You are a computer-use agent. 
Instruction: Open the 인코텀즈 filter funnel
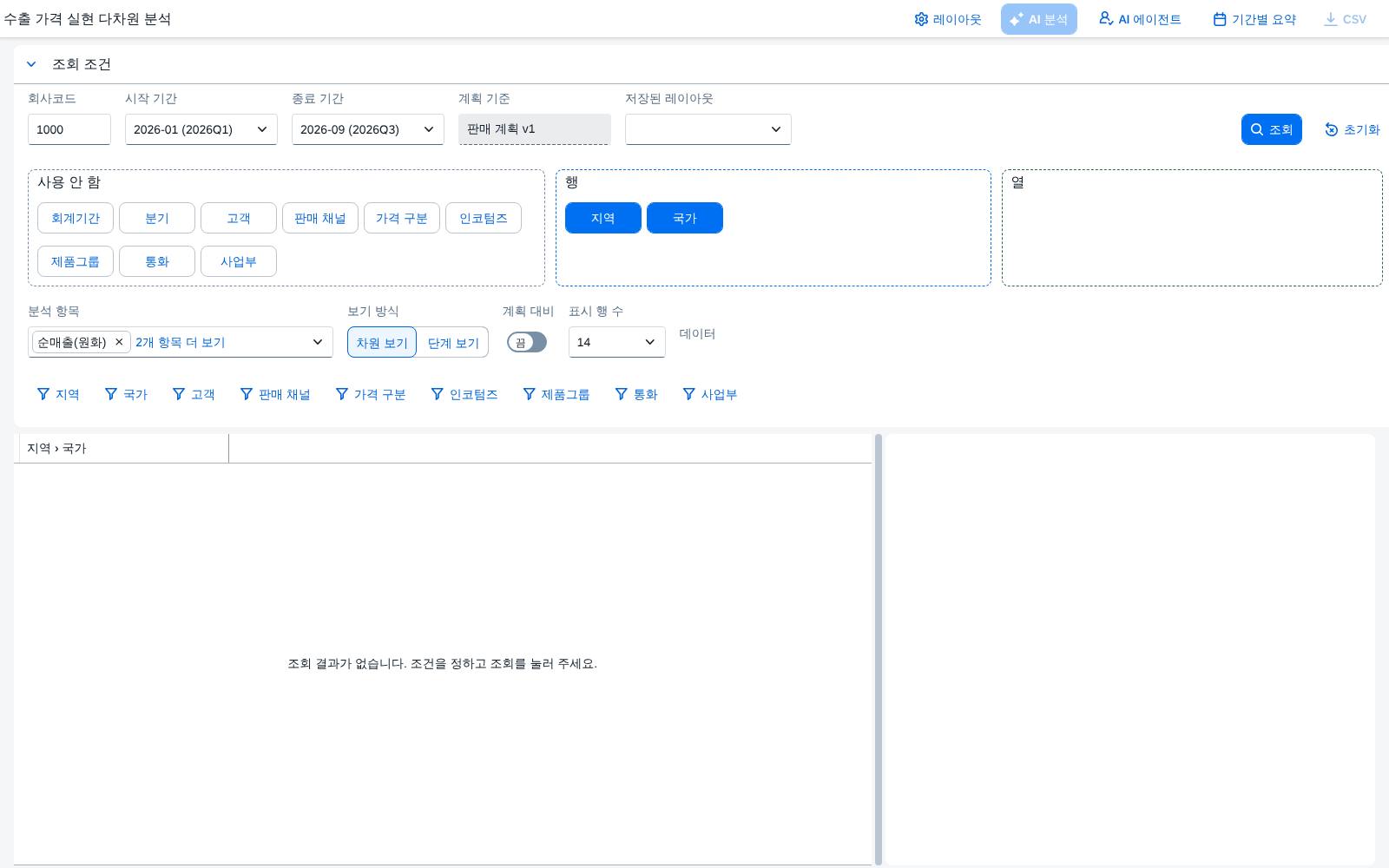tap(464, 394)
